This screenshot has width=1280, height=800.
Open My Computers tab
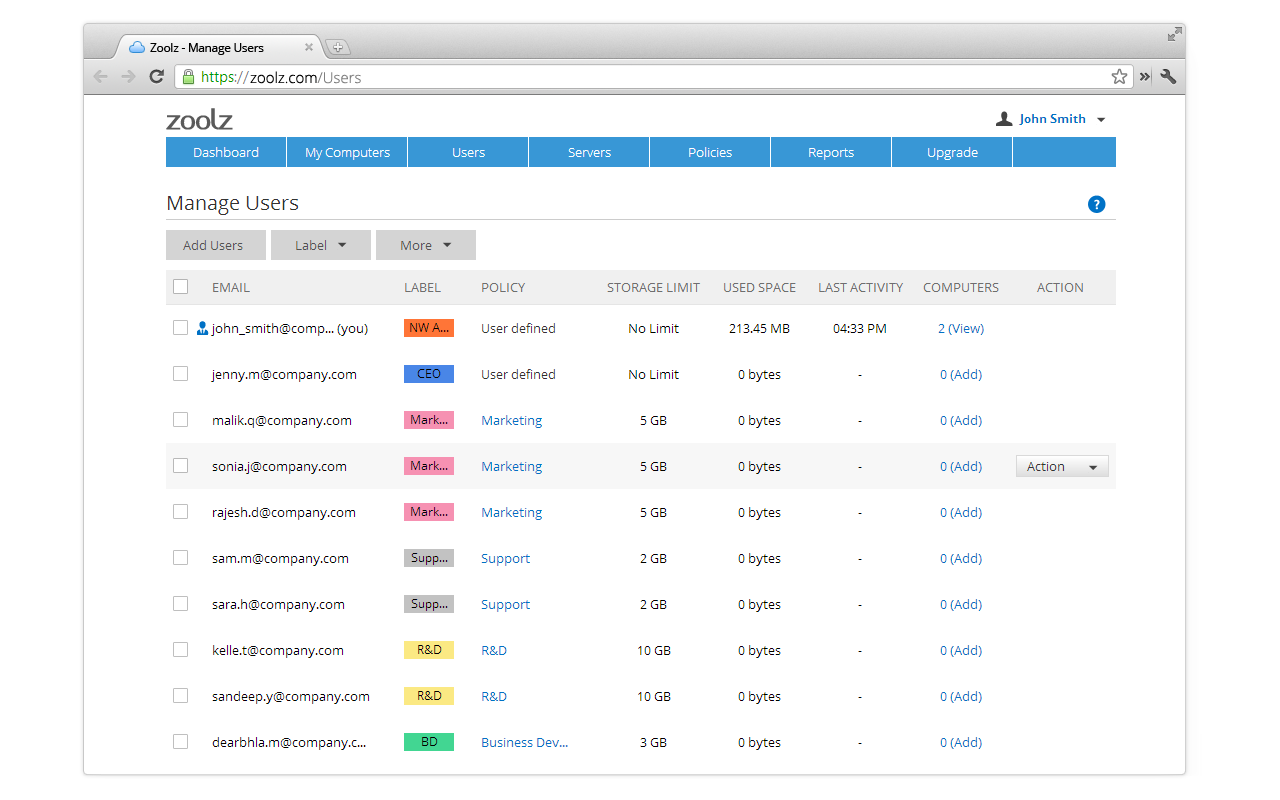[347, 152]
